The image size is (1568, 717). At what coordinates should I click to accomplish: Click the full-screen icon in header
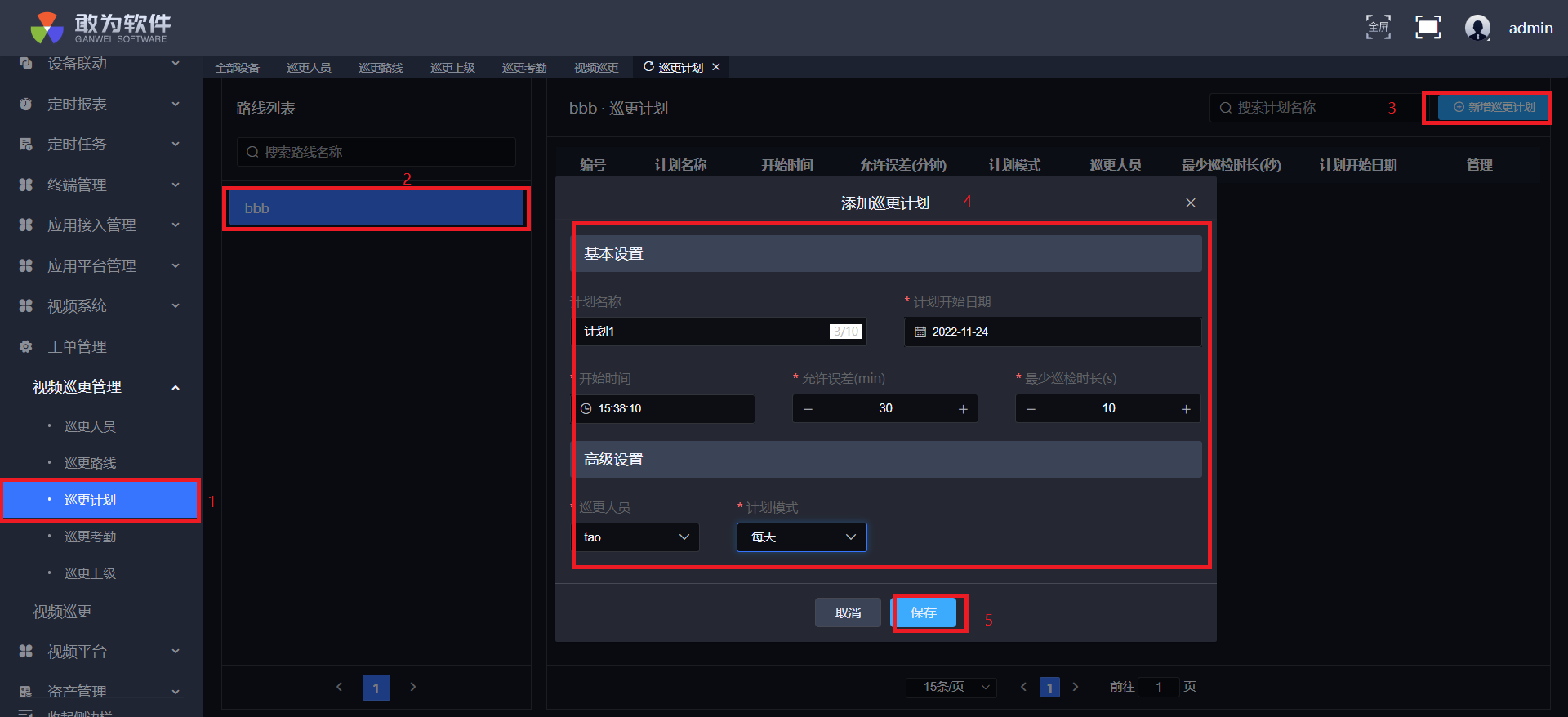click(x=1379, y=28)
